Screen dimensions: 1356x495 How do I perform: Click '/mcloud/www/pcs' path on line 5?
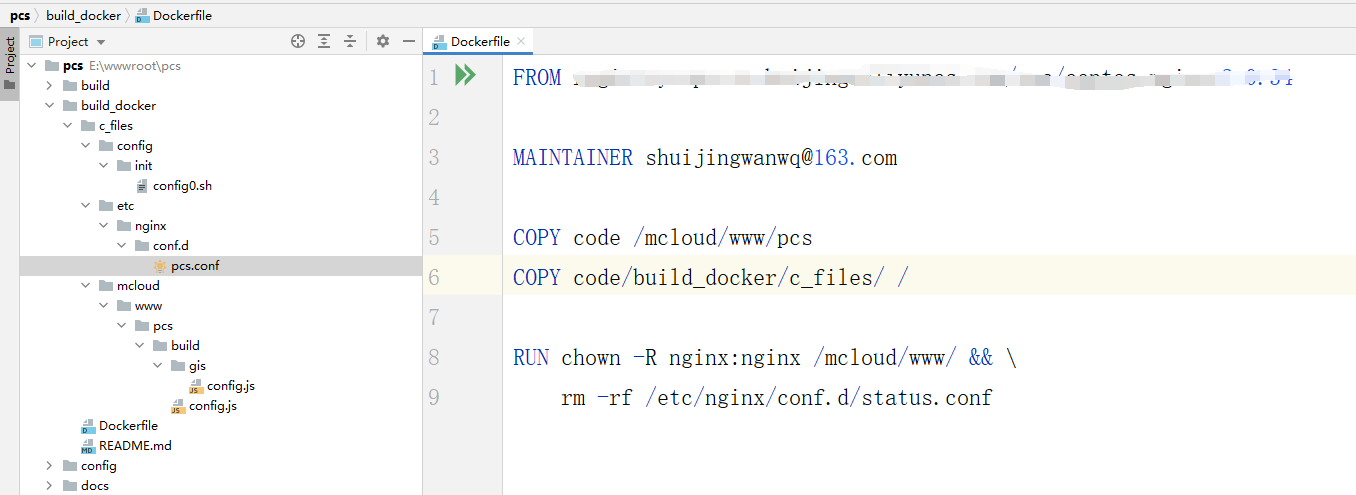[x=723, y=238]
